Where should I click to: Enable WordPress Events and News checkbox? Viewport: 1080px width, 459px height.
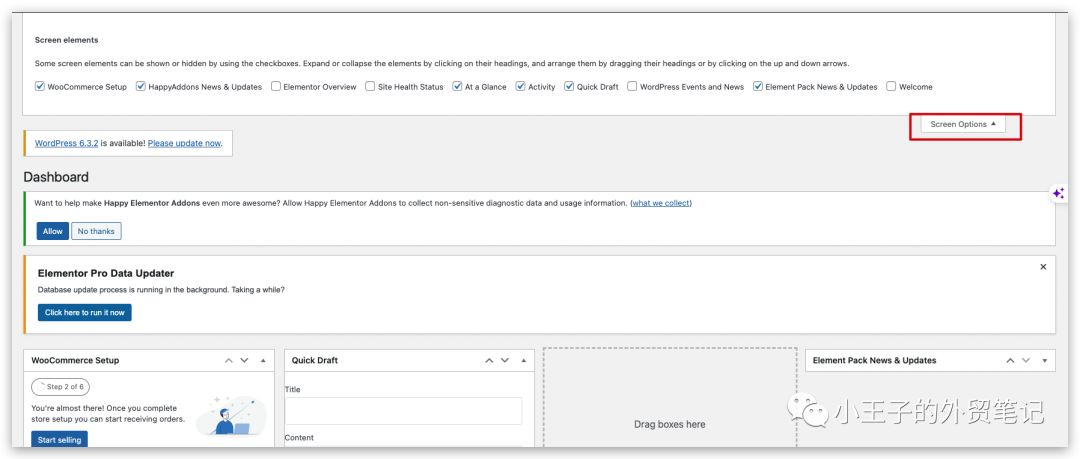click(632, 87)
